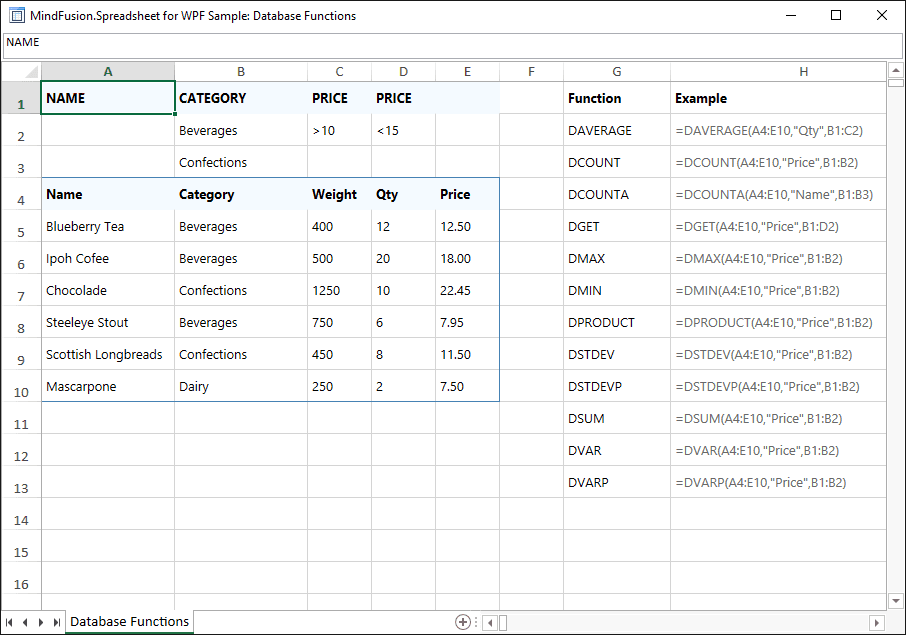Screen dimensions: 906x635
Task: Select column H header
Action: tap(778, 72)
